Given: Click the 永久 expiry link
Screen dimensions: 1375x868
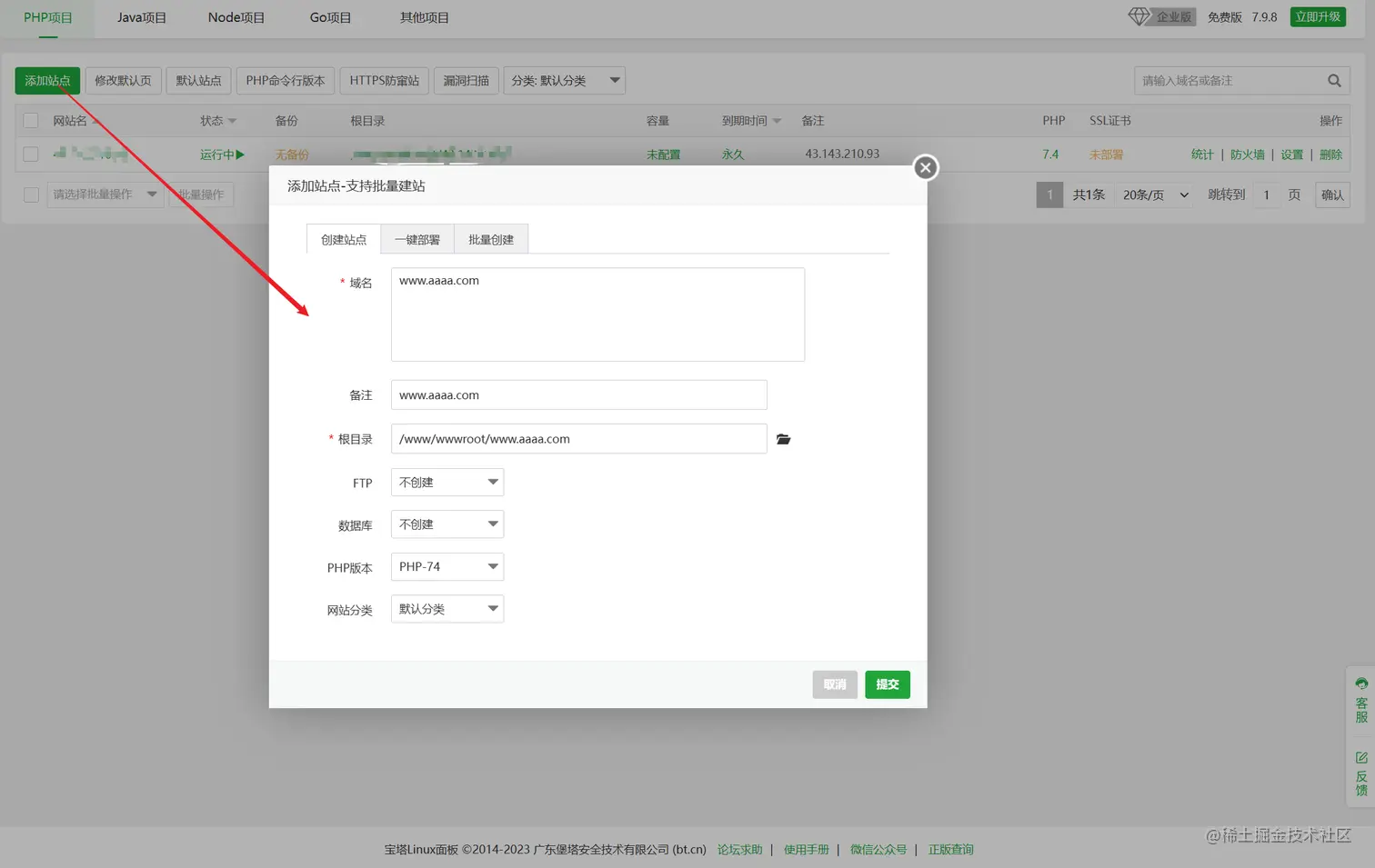Looking at the screenshot, I should 733,155.
